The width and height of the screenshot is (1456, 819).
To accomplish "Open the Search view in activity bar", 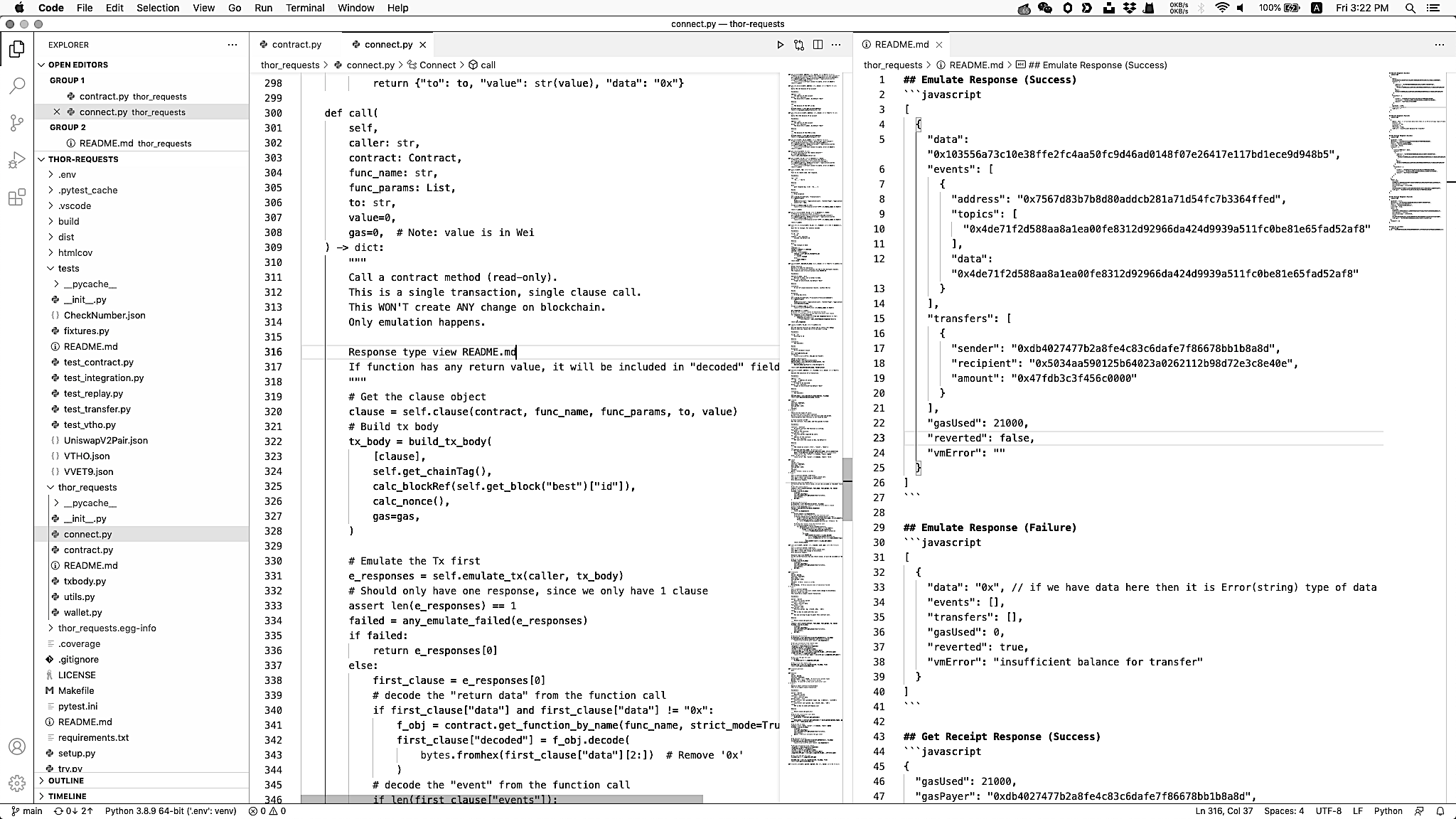I will coord(17,86).
